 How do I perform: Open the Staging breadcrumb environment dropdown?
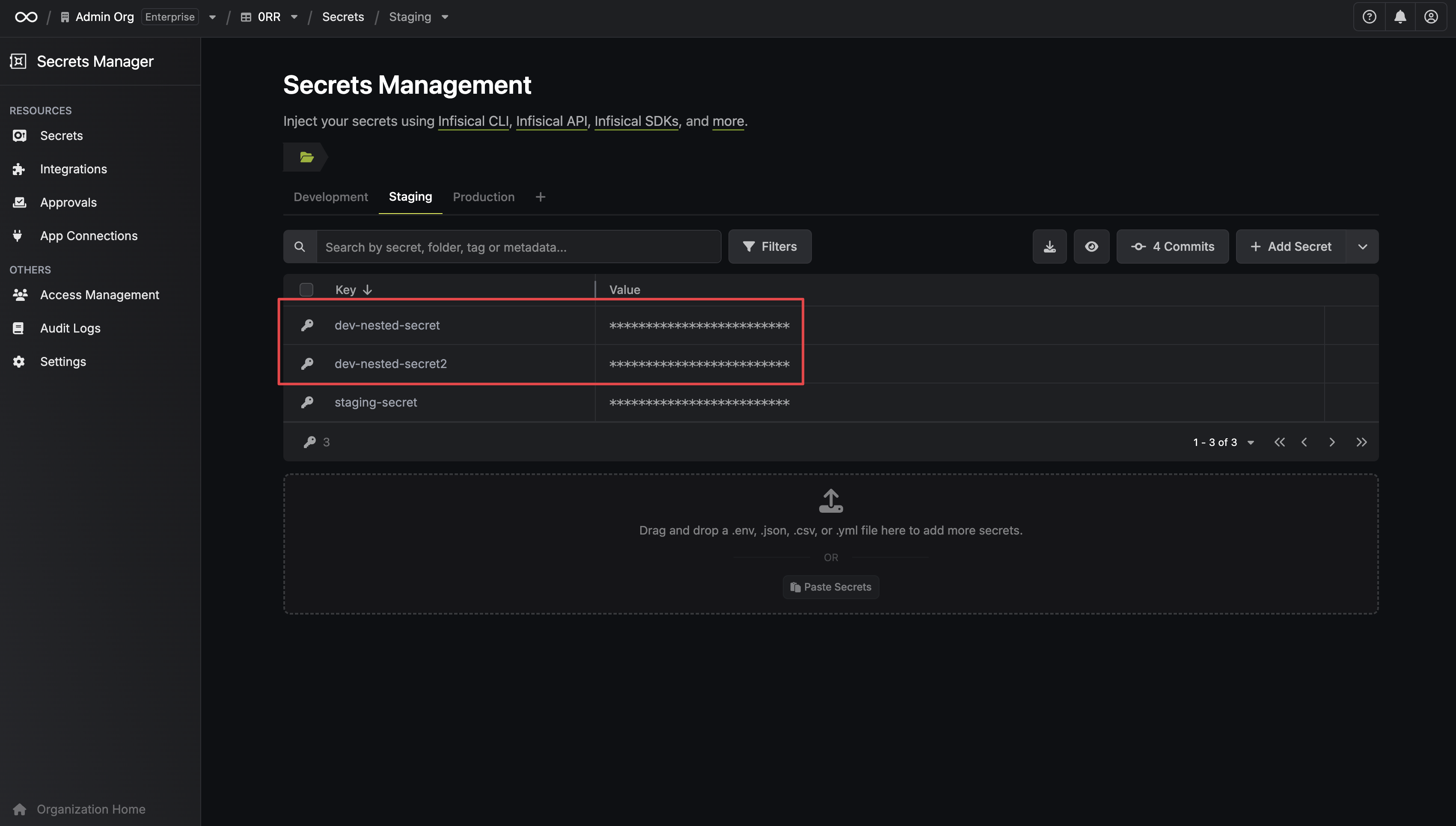(445, 17)
